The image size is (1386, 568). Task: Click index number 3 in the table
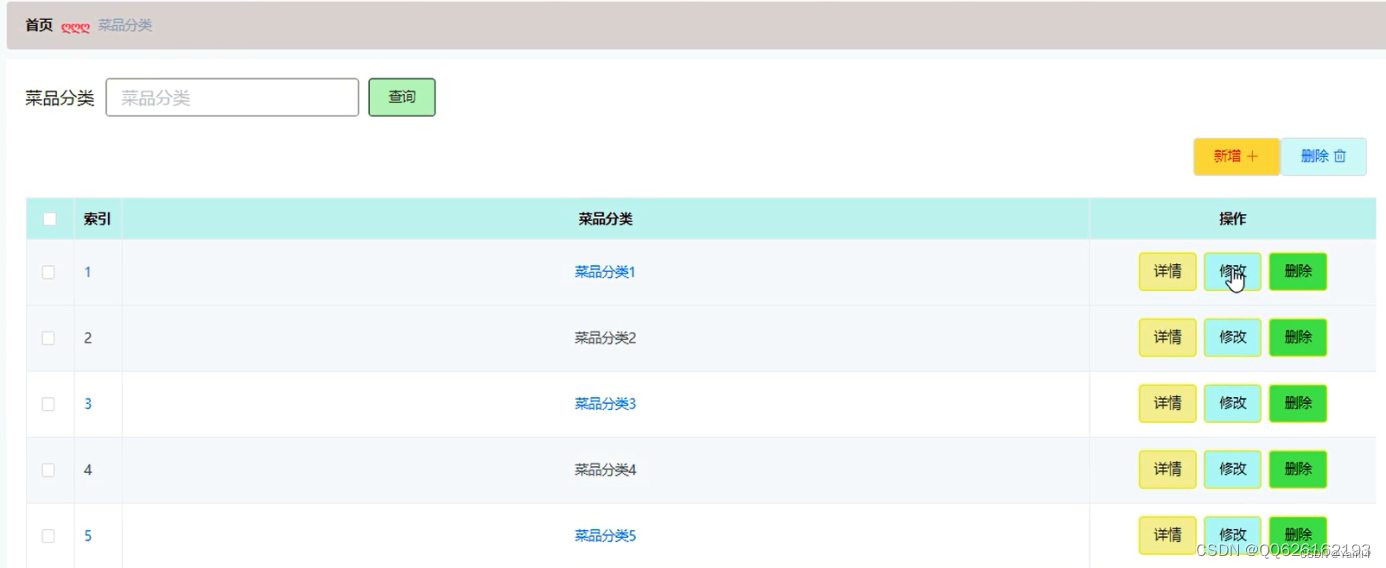[88, 404]
